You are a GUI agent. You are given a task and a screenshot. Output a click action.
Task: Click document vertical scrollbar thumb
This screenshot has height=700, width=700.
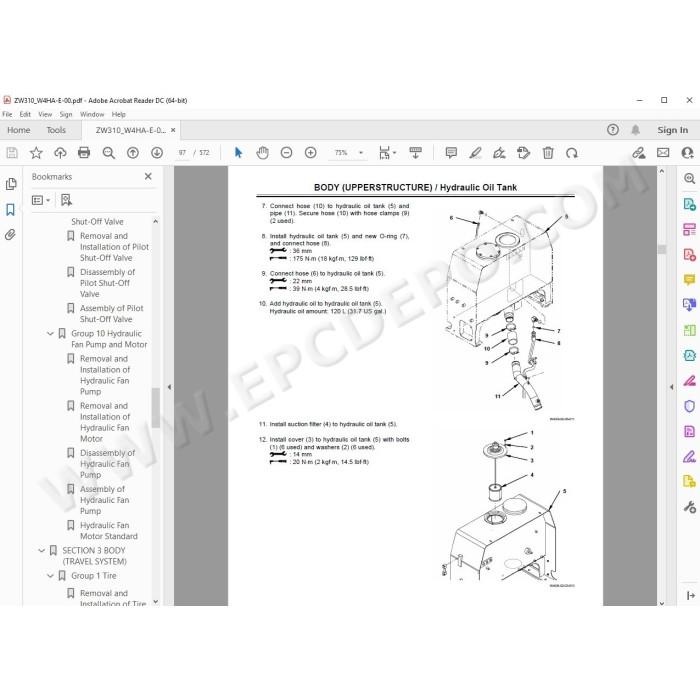pos(662,250)
